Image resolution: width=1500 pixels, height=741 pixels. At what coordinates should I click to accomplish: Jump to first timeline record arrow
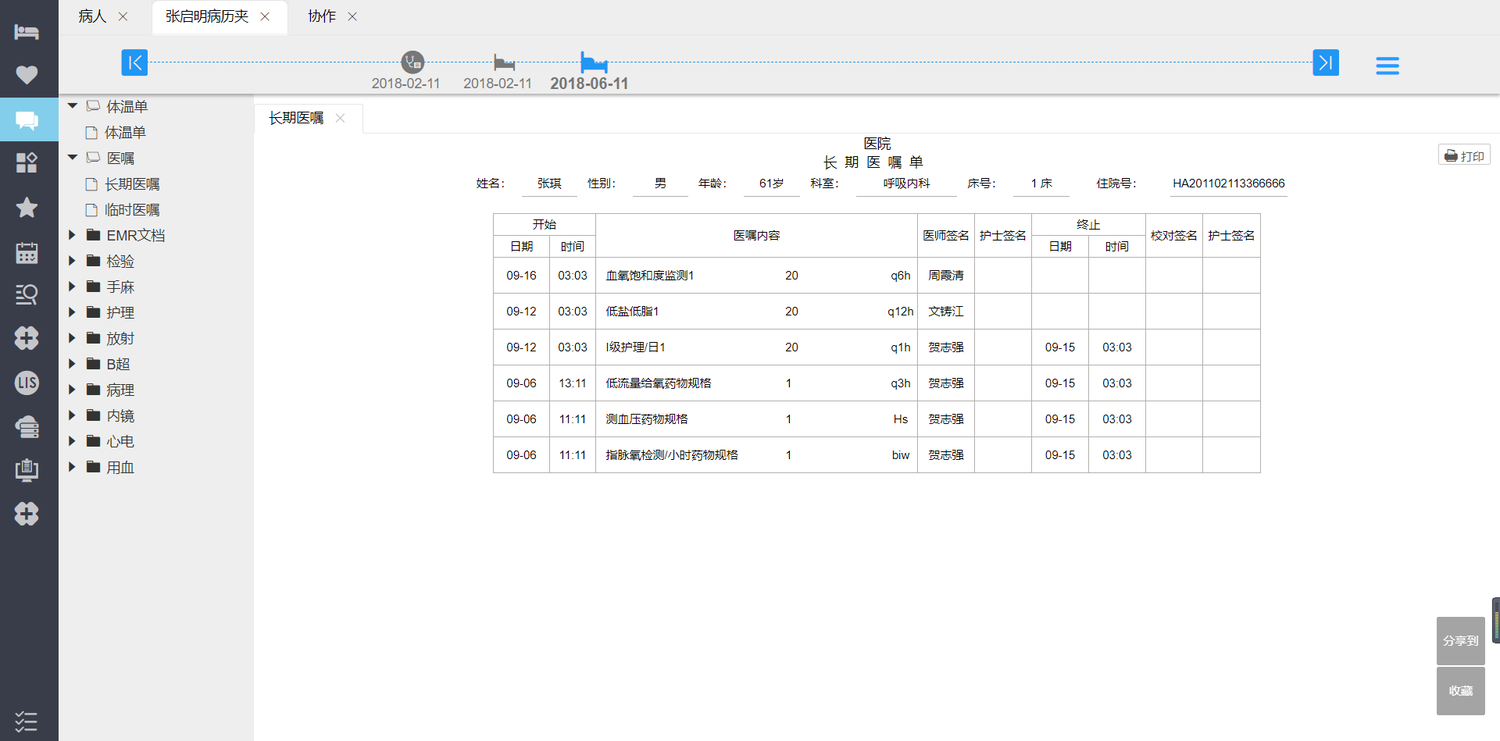[x=135, y=62]
